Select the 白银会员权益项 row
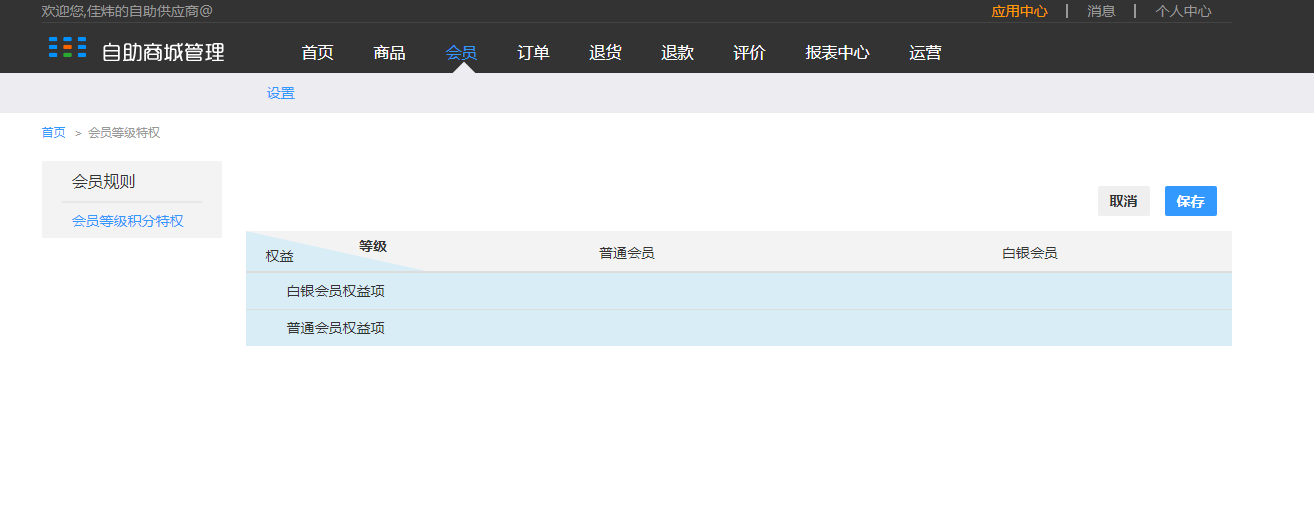1314x505 pixels. 739,291
